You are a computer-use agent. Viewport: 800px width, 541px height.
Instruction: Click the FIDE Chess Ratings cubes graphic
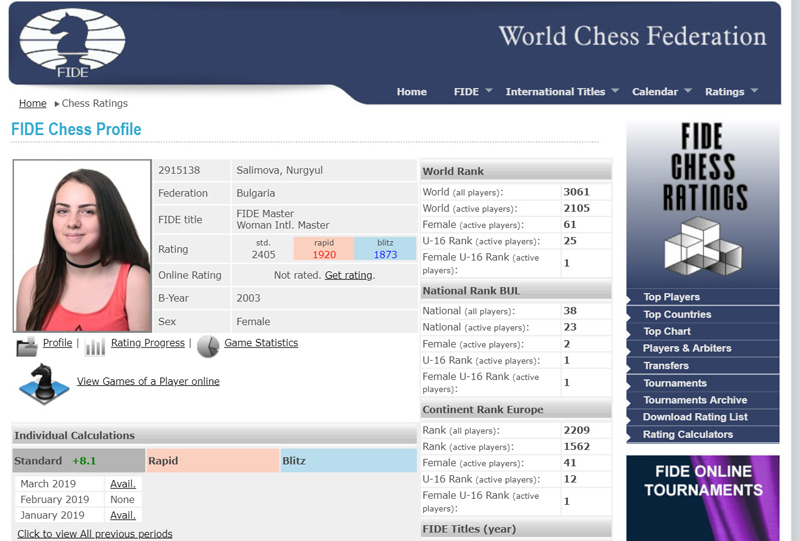point(703,246)
